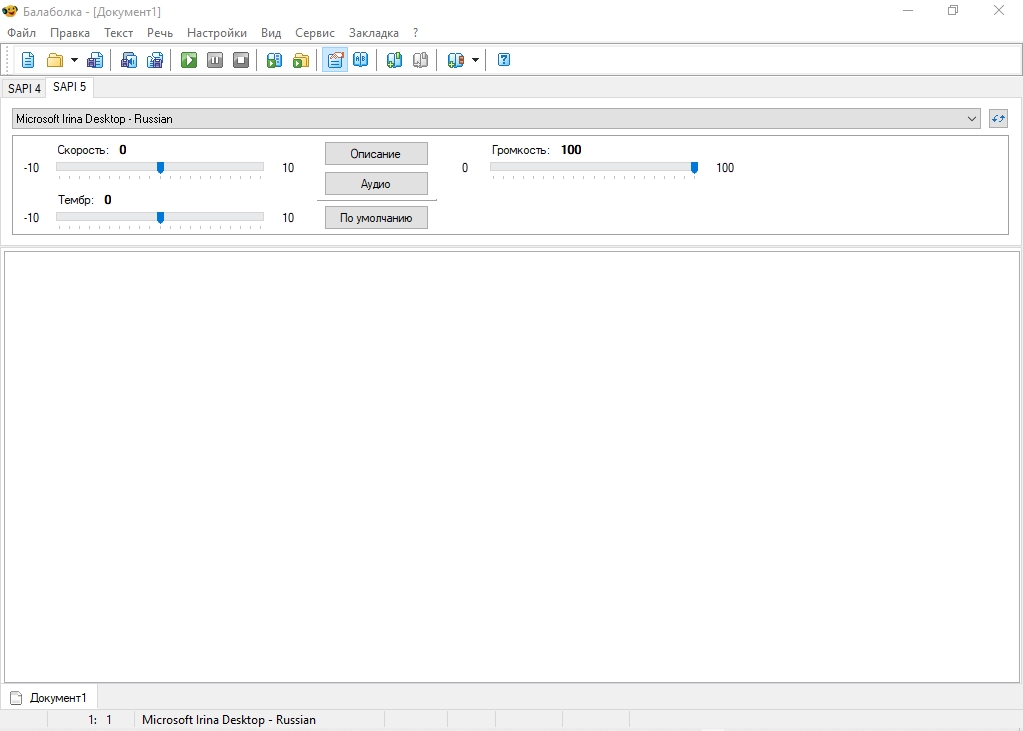This screenshot has height=731, width=1023.
Task: Open the Microsoft Irina Desktop voice dropdown
Action: [x=496, y=119]
